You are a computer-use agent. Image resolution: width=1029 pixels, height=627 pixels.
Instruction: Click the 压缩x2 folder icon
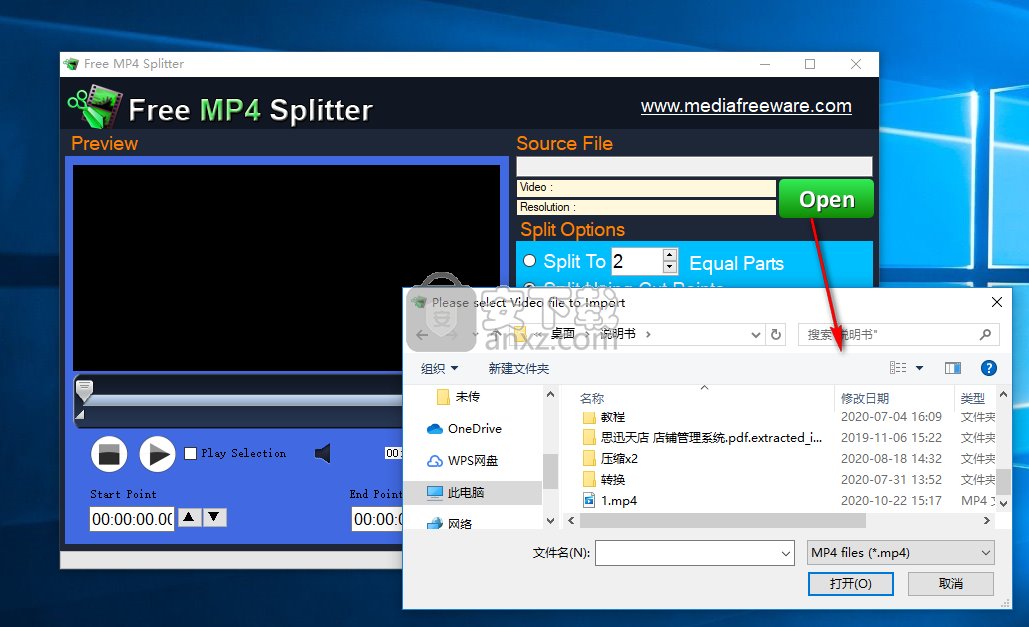pyautogui.click(x=589, y=458)
